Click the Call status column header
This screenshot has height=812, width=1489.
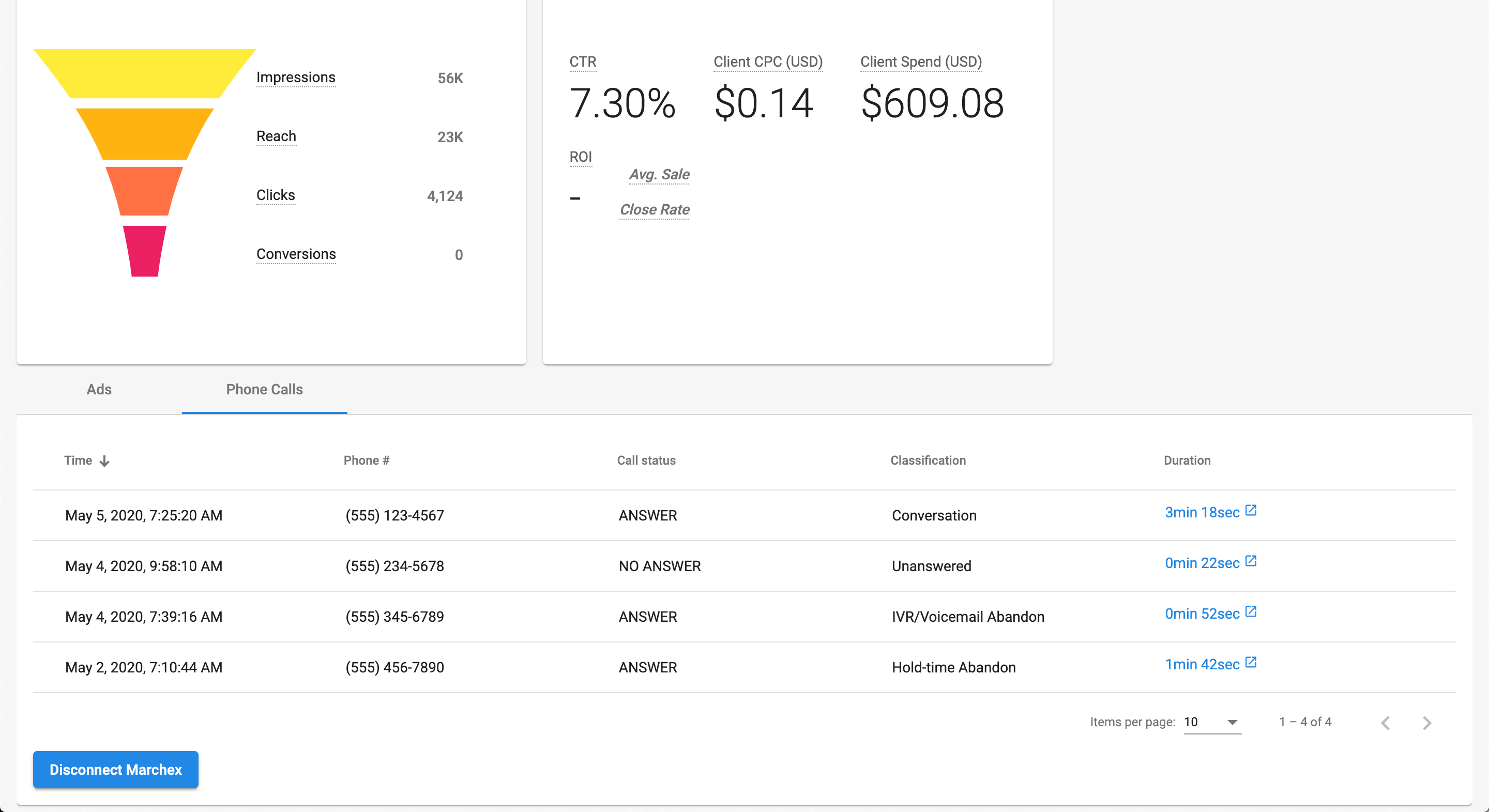[646, 460]
